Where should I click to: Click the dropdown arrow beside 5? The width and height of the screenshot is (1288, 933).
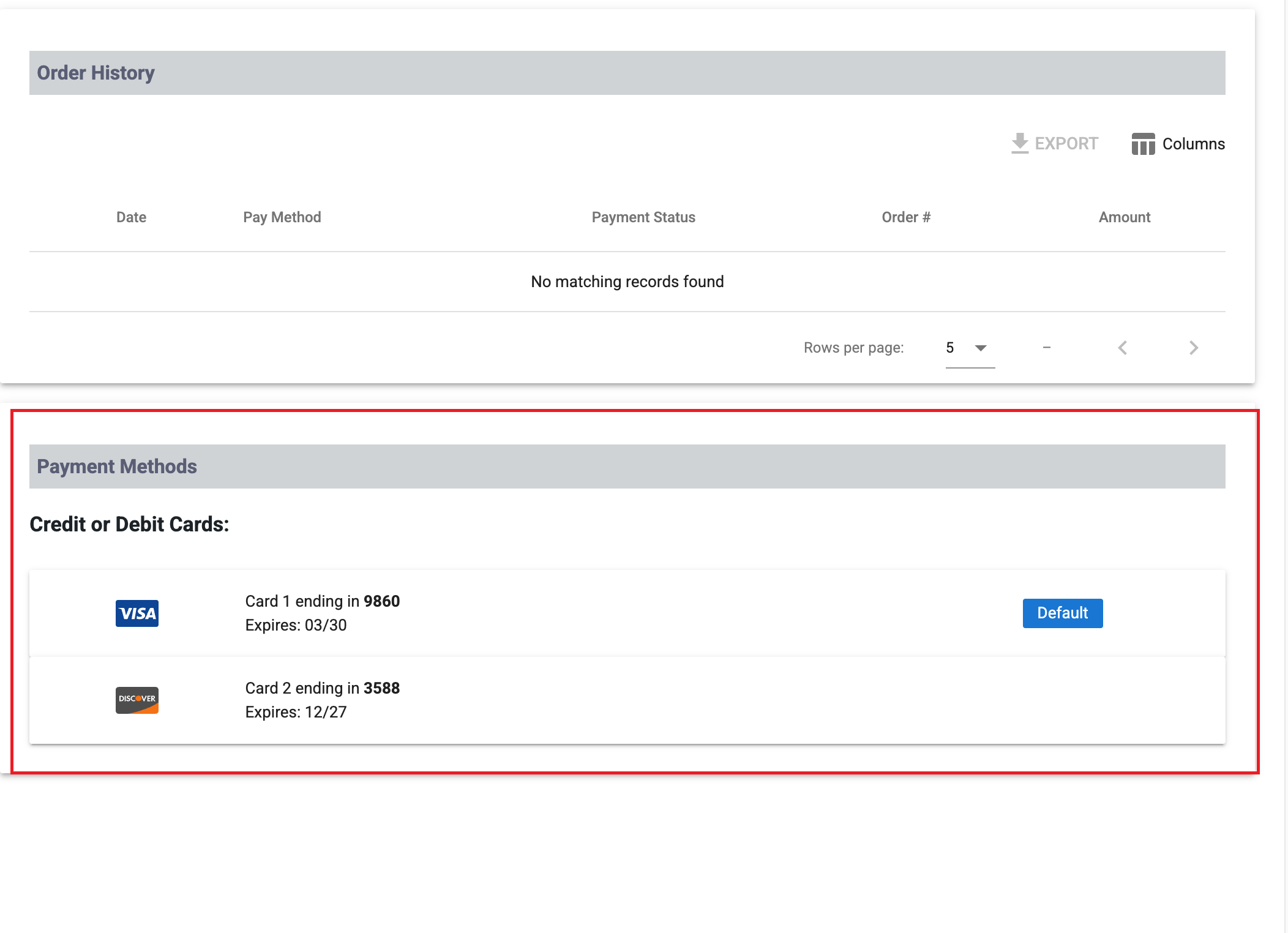[981, 348]
